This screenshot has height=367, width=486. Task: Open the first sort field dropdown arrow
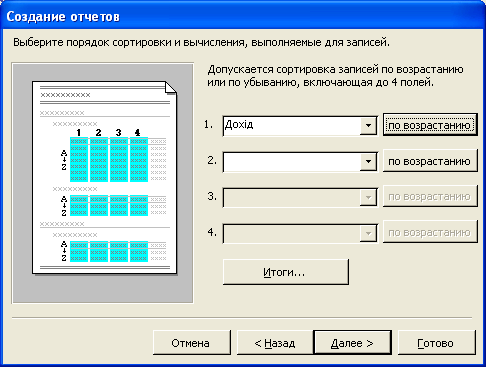point(368,126)
